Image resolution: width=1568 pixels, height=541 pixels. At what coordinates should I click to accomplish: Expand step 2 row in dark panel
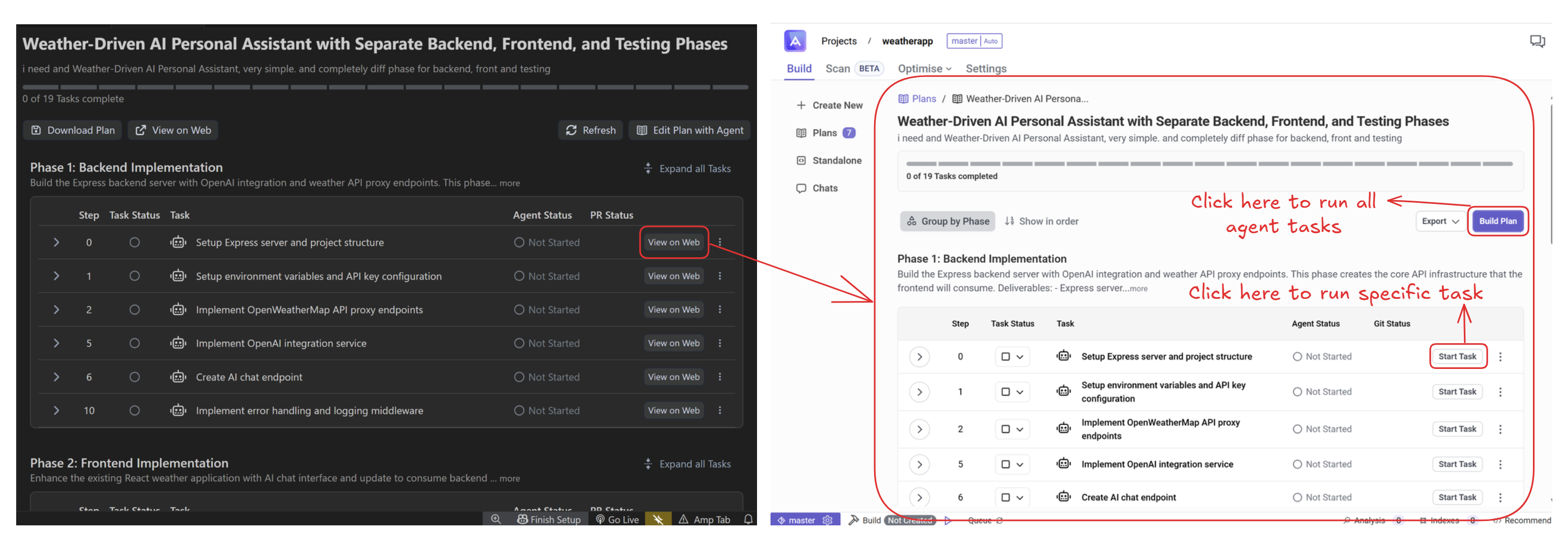pyautogui.click(x=57, y=310)
